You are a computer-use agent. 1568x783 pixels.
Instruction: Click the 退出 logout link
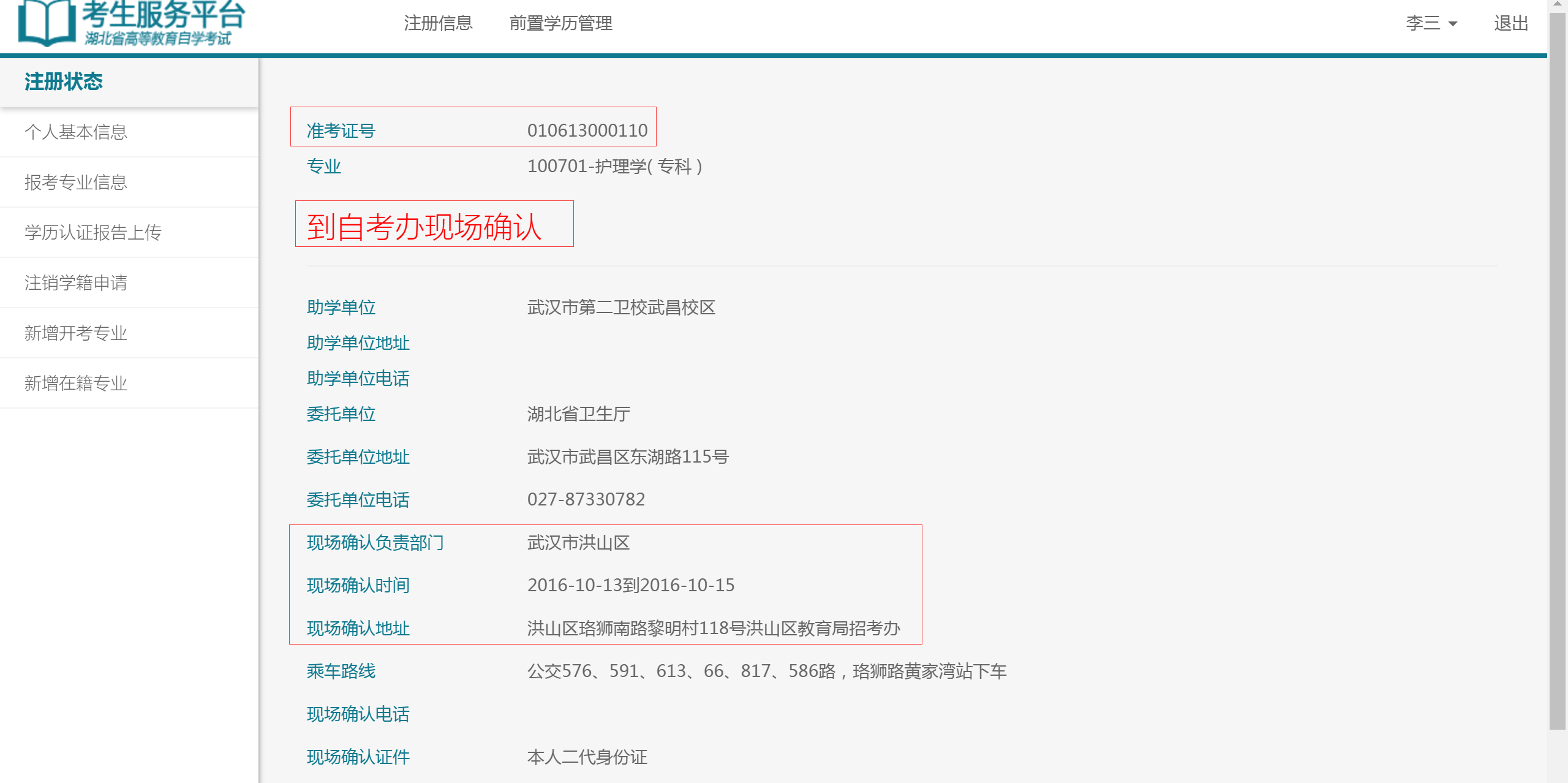1511,23
